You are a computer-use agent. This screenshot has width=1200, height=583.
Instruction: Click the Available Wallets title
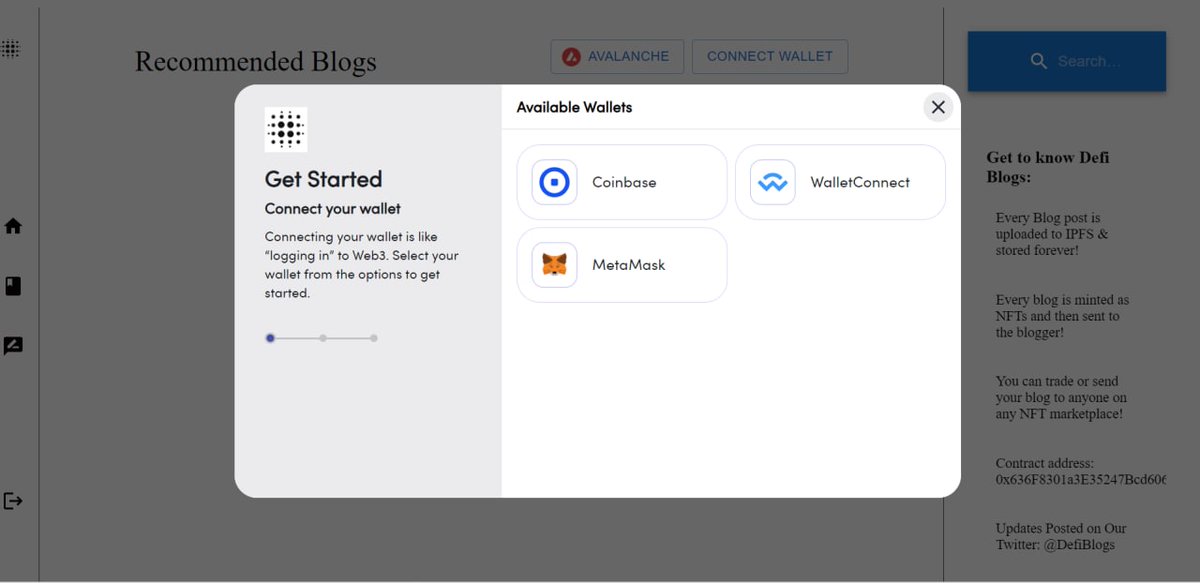(574, 107)
